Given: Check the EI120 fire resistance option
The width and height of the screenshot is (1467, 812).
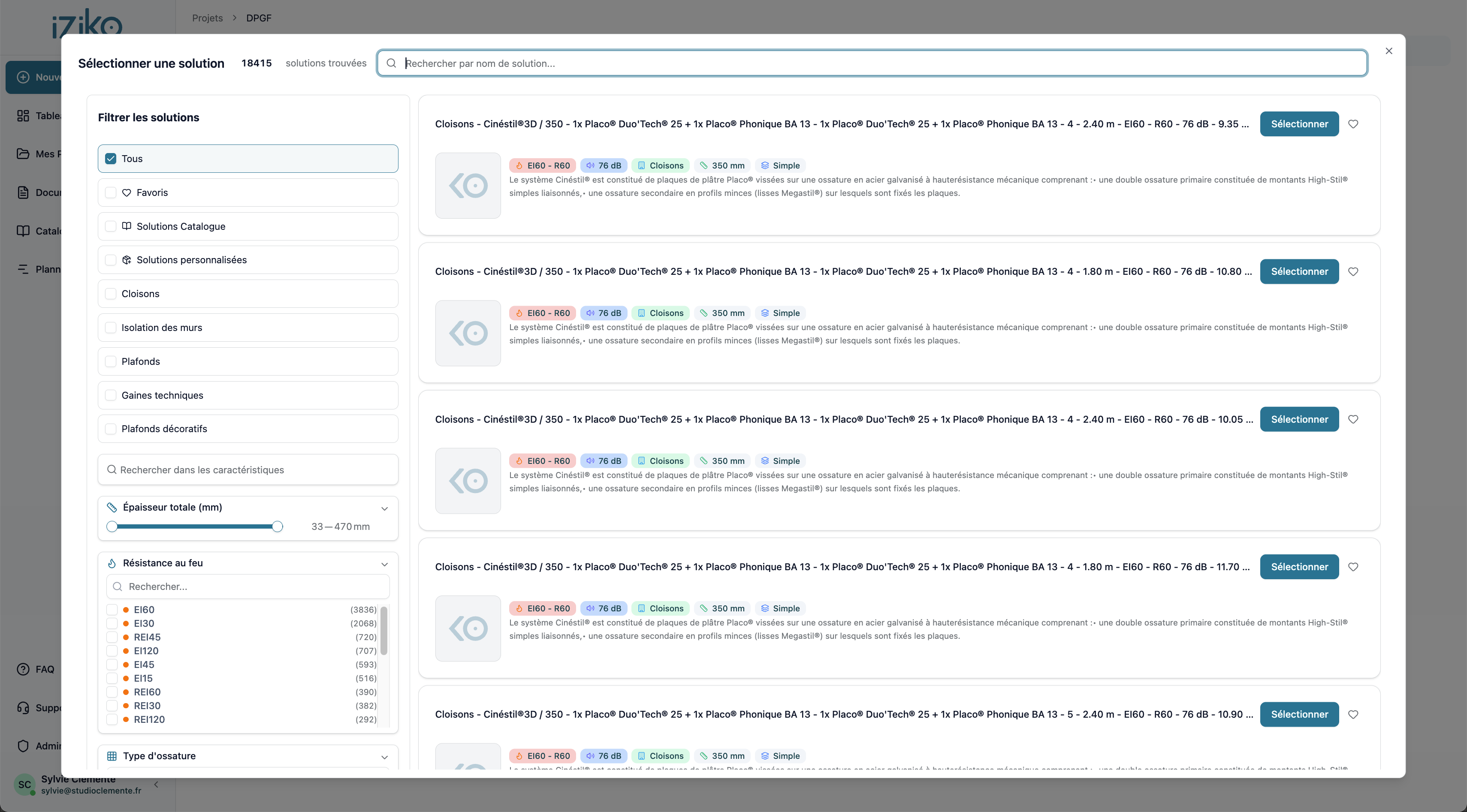Looking at the screenshot, I should click(112, 651).
